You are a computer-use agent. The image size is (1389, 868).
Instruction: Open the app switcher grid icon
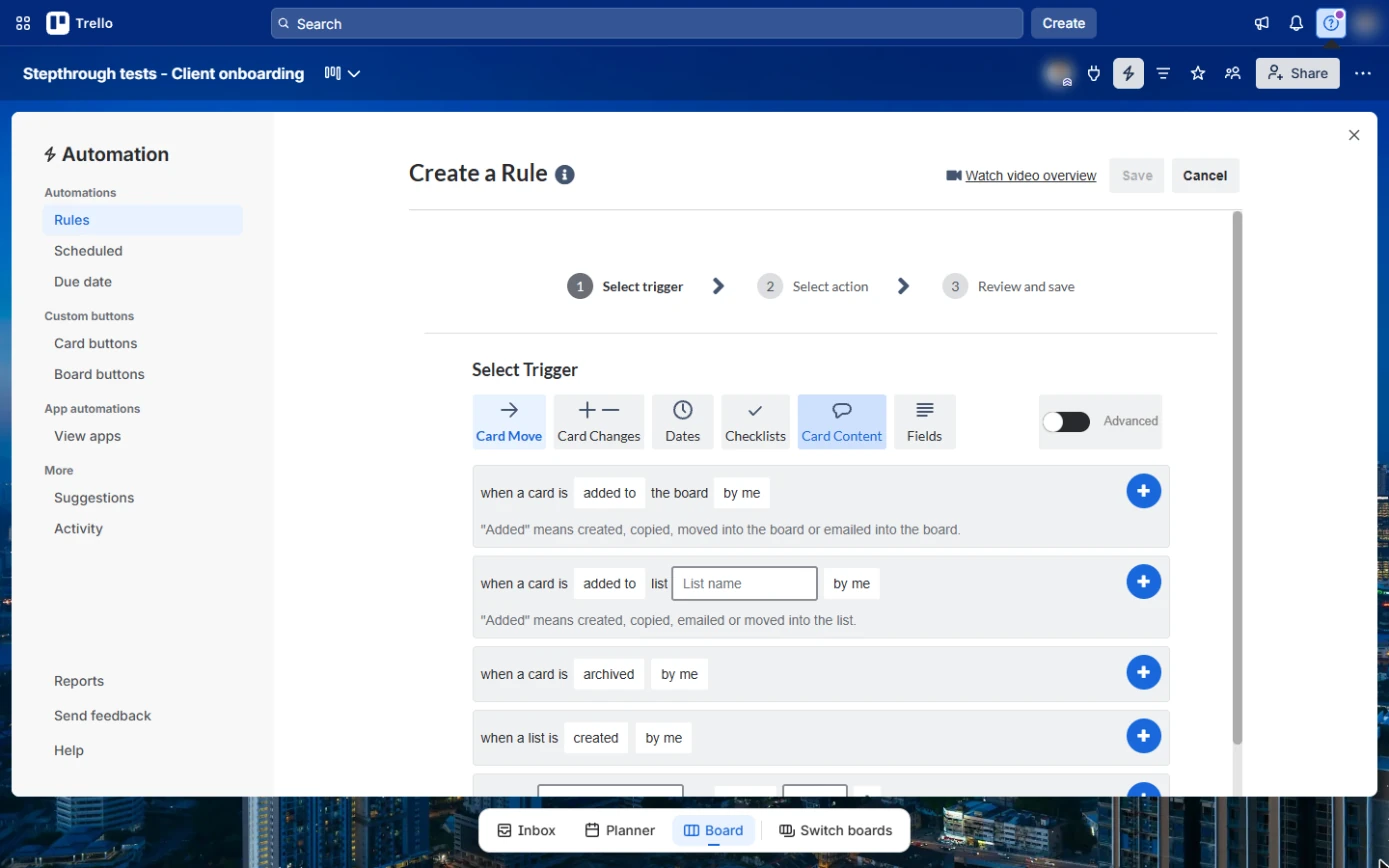(x=23, y=23)
